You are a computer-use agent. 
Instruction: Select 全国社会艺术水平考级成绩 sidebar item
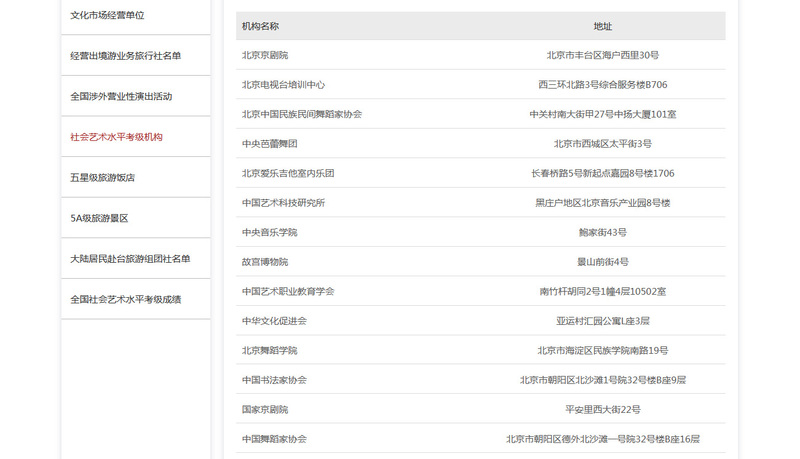126,299
